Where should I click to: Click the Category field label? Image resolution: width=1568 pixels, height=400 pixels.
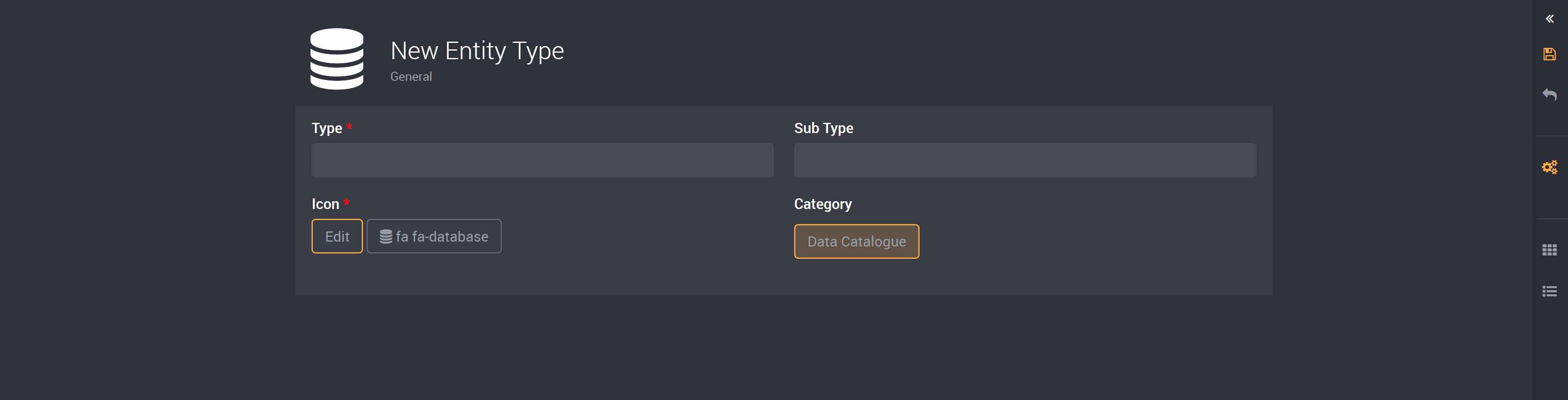(822, 204)
